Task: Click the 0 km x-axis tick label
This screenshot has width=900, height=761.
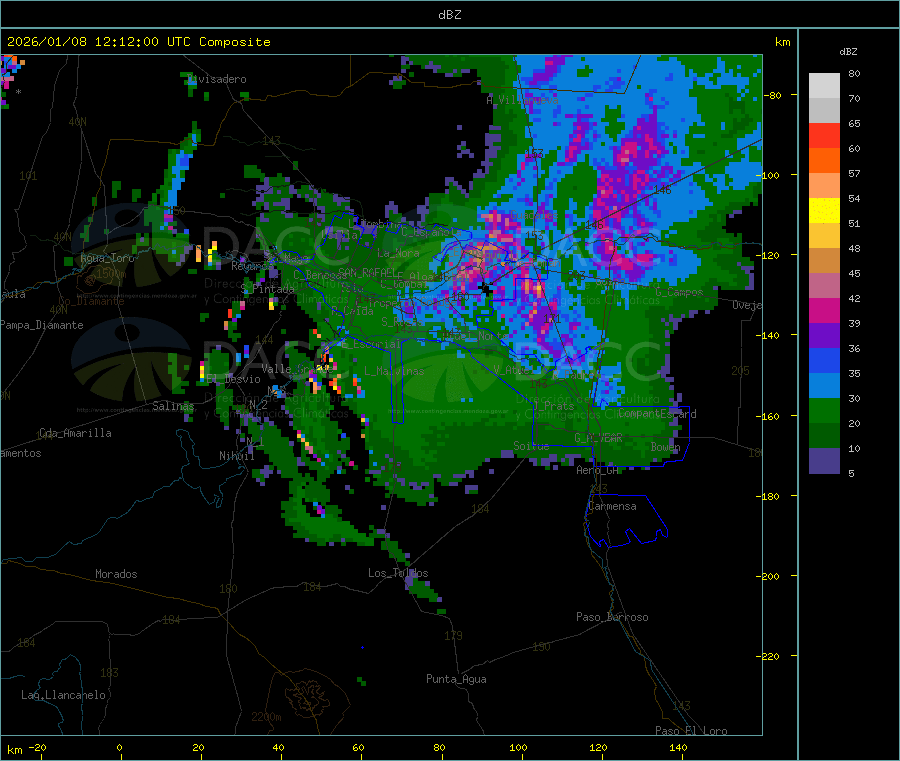Action: click(x=119, y=747)
